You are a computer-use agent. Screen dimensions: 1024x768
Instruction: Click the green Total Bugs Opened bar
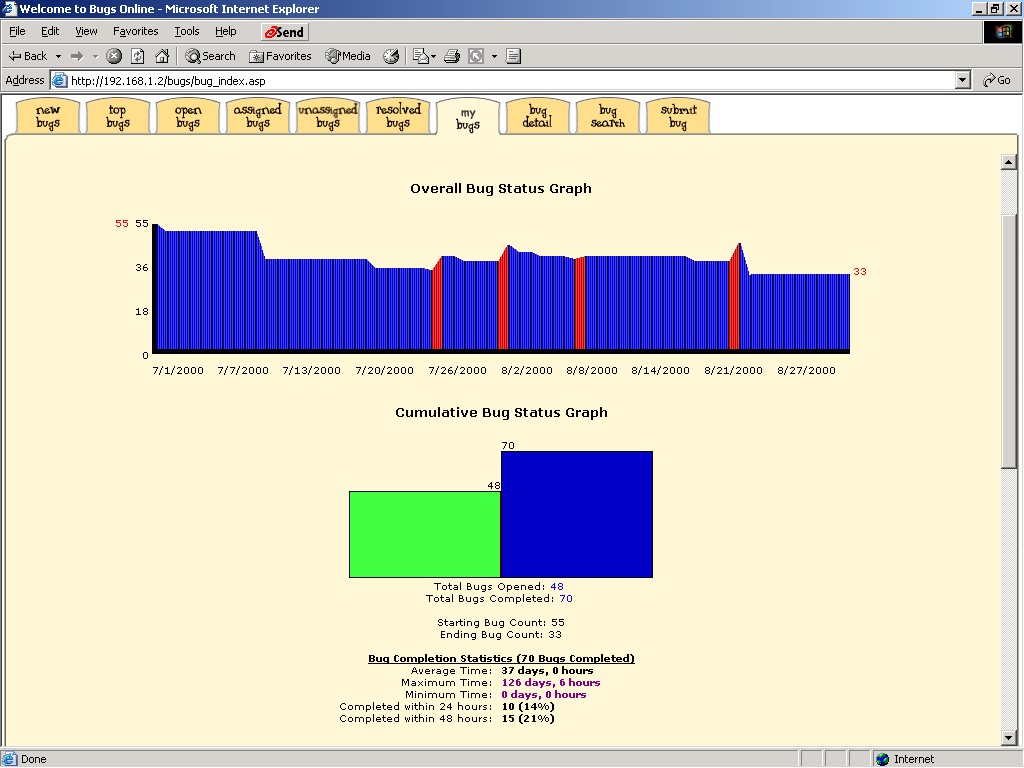pos(424,534)
